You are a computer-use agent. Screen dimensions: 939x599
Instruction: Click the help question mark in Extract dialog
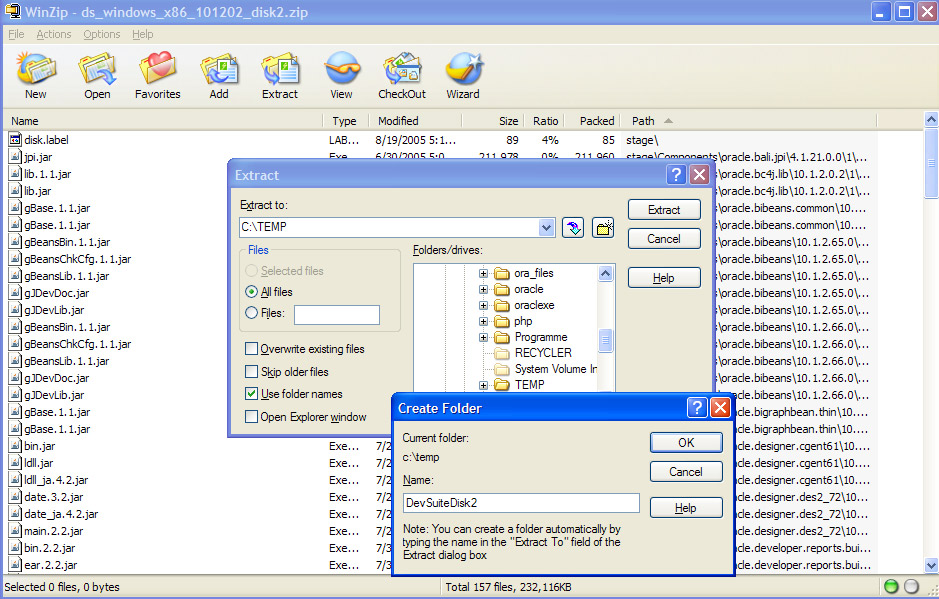point(676,175)
